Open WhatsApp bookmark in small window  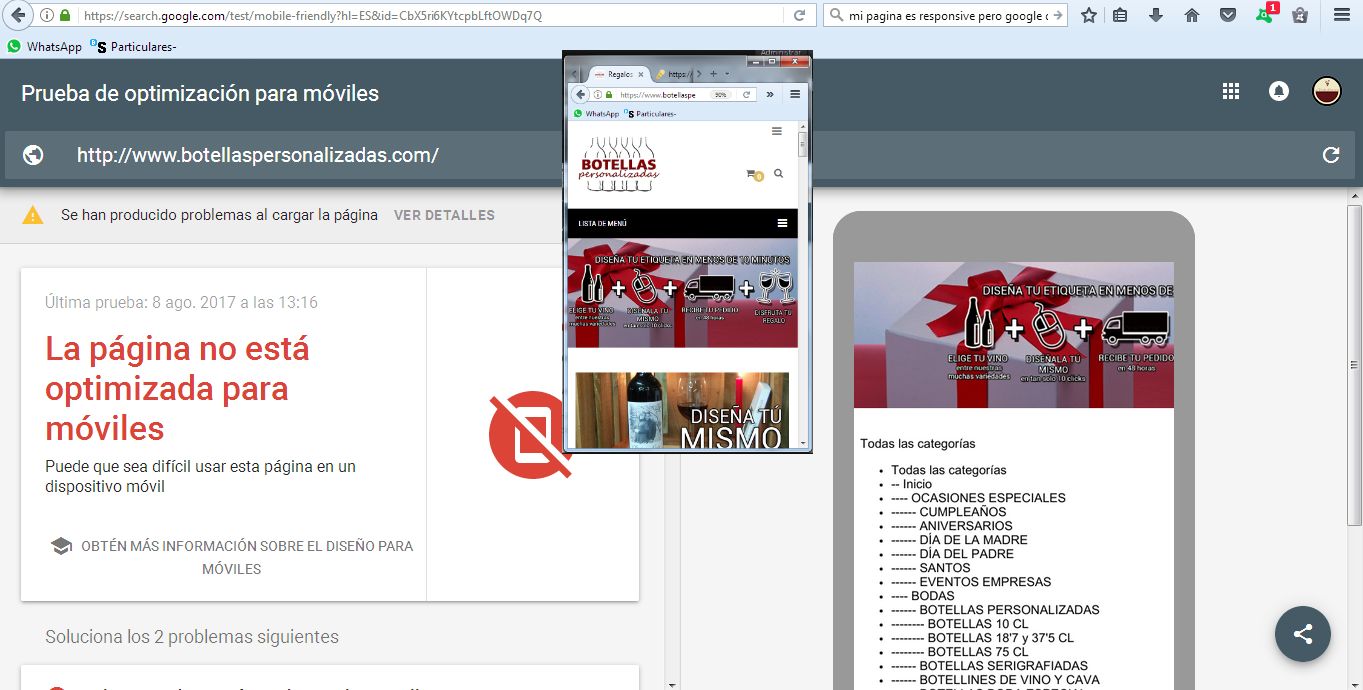(596, 114)
